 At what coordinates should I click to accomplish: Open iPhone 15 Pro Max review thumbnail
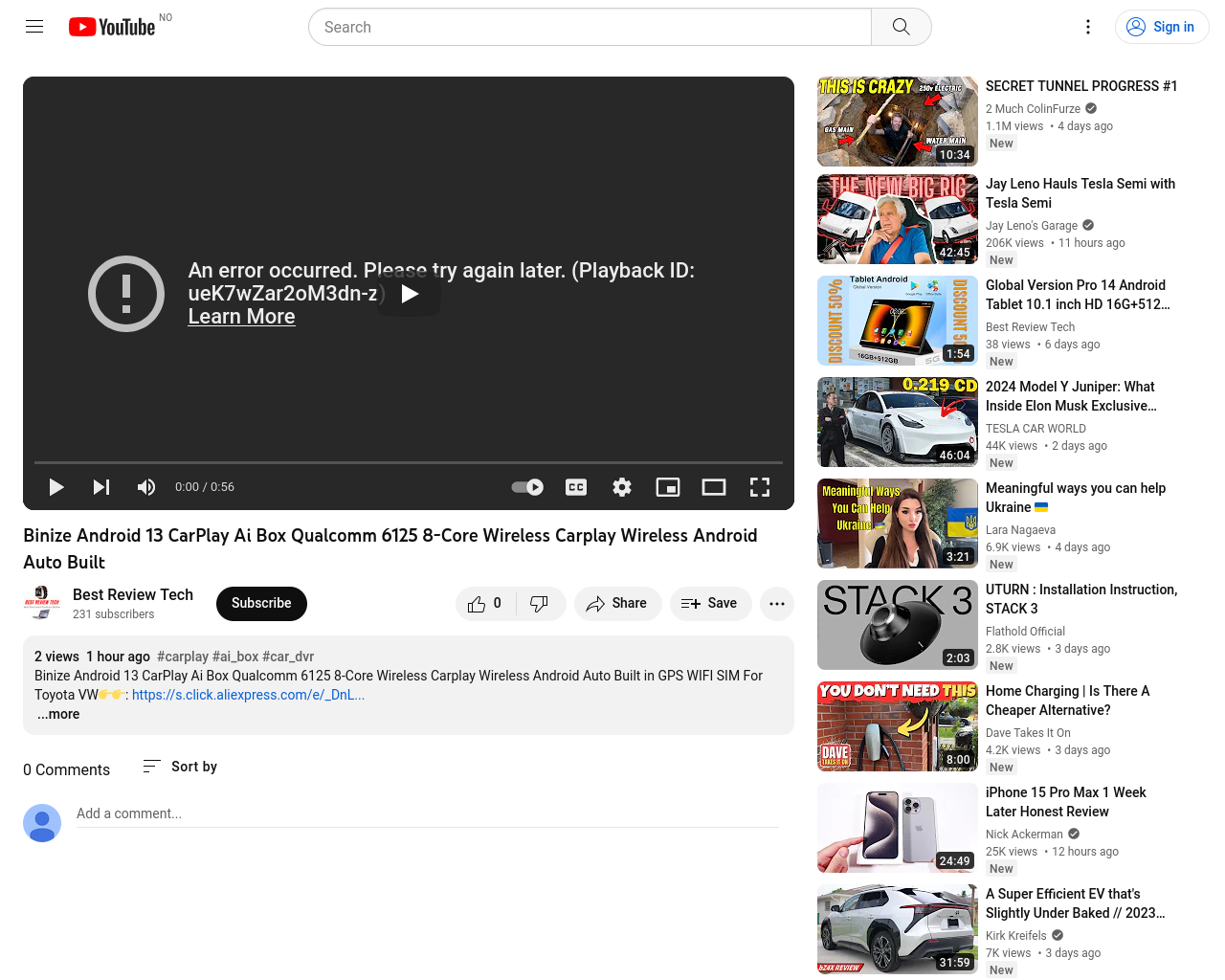pyautogui.click(x=898, y=828)
